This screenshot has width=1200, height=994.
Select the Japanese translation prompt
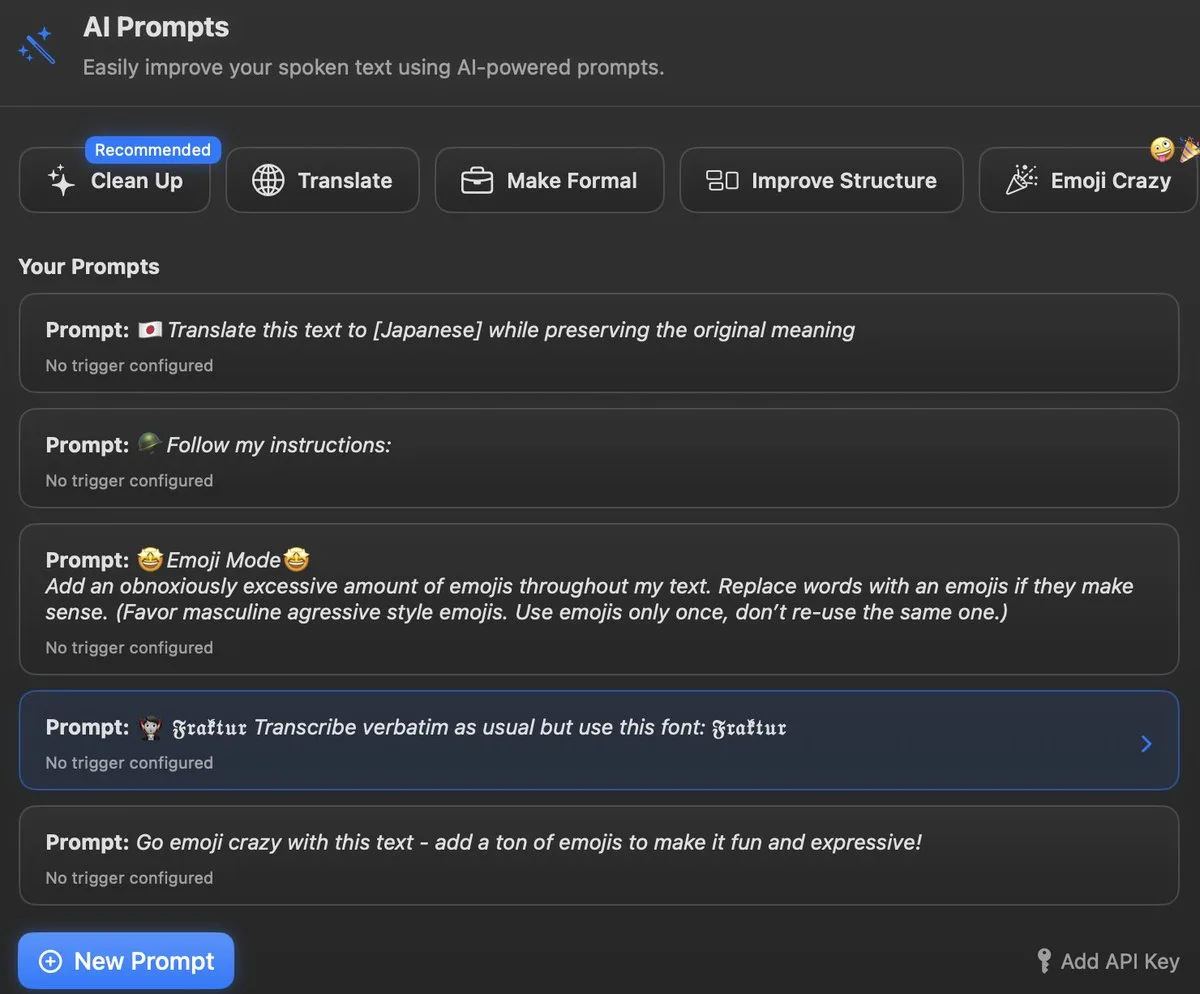pyautogui.click(x=598, y=343)
